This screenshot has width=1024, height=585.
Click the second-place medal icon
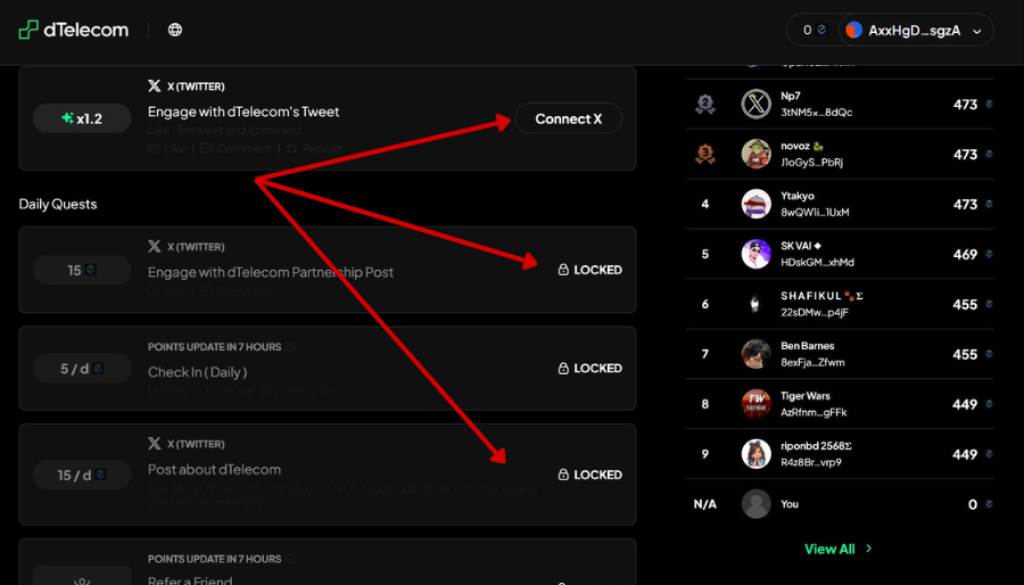click(705, 105)
